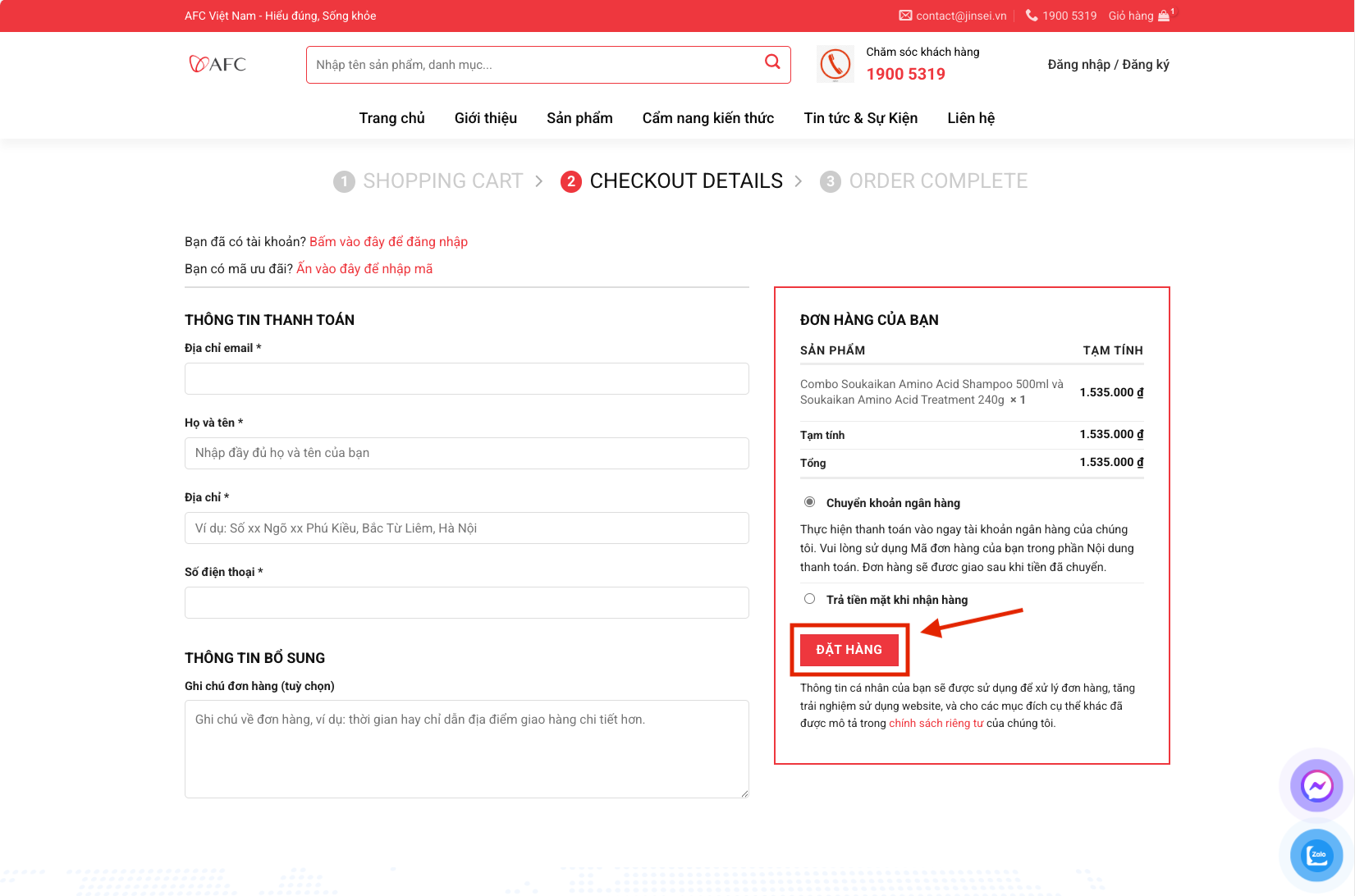Go to Cẩm nang kiến thức menu
The image size is (1355, 896).
pyautogui.click(x=707, y=118)
